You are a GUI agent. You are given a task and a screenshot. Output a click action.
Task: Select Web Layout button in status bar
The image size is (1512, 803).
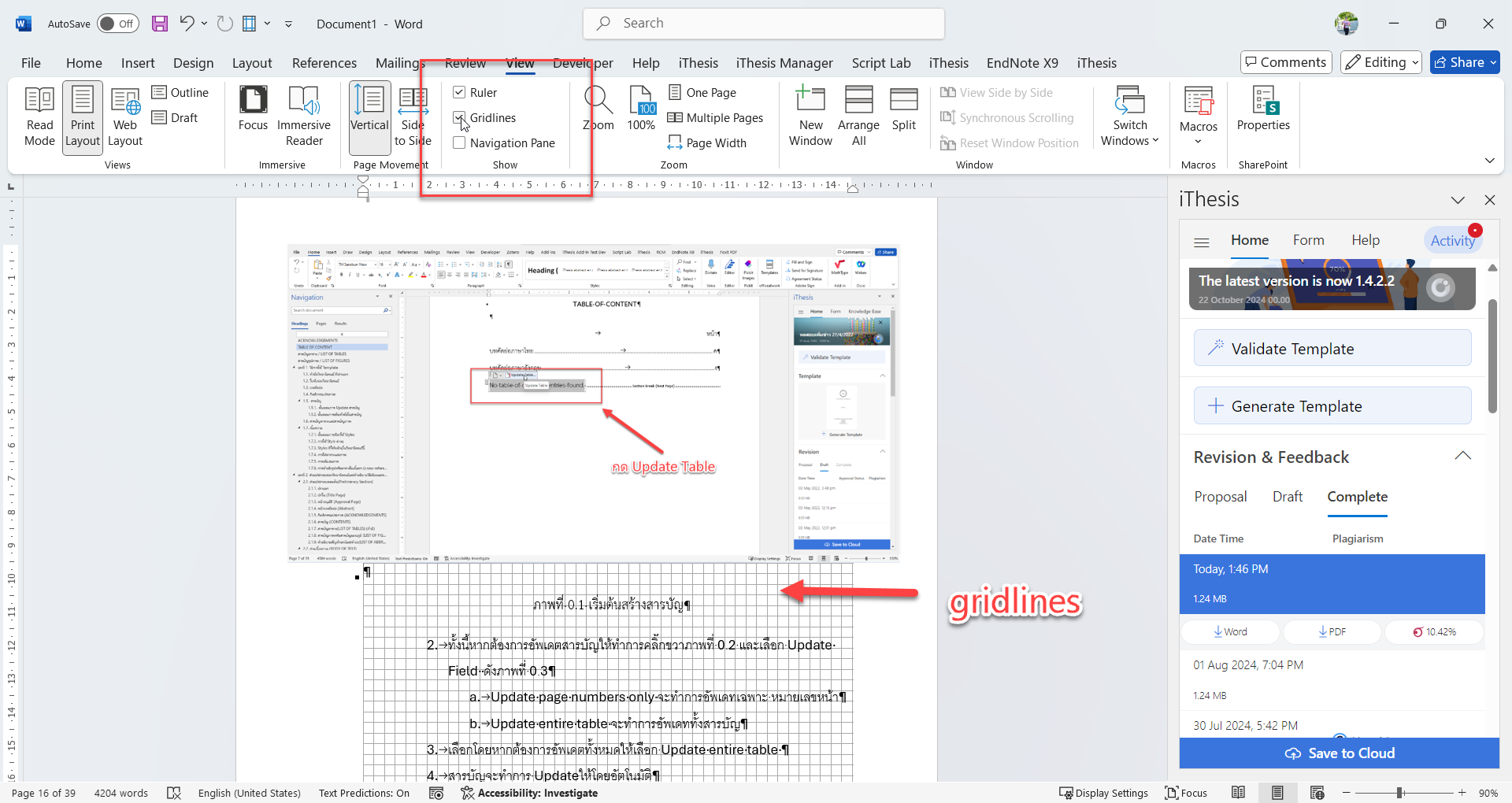point(1317,793)
